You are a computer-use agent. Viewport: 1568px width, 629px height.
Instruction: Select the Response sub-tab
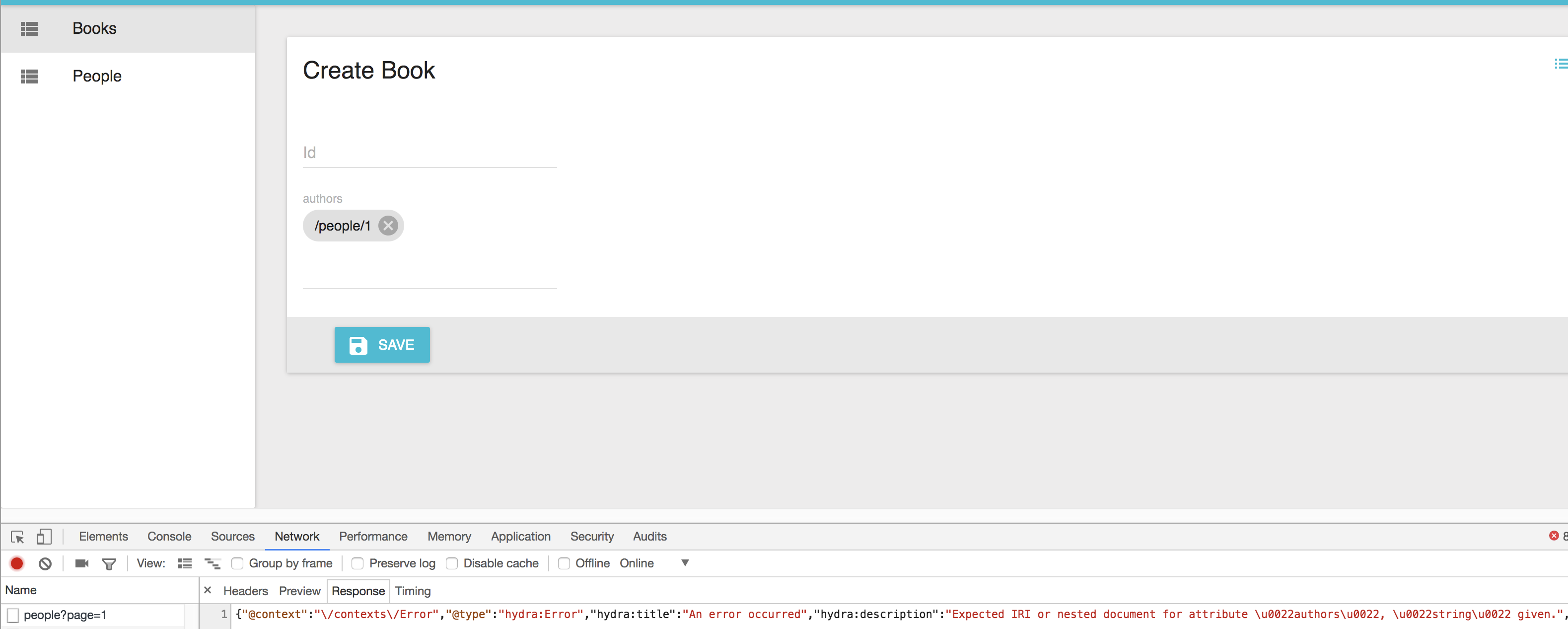358,591
